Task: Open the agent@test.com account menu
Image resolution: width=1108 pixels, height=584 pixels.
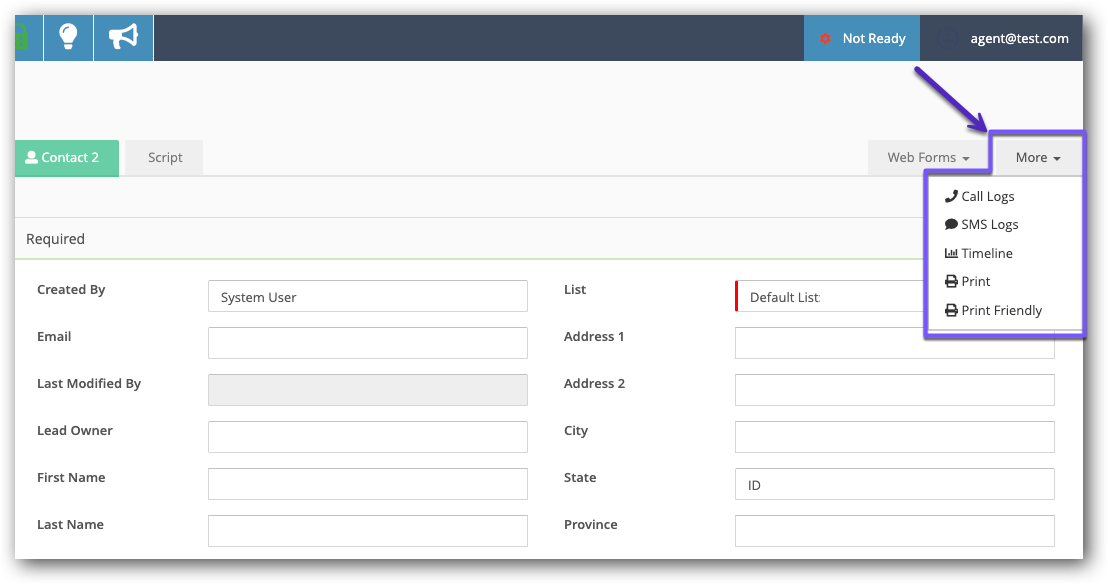Action: (1018, 39)
